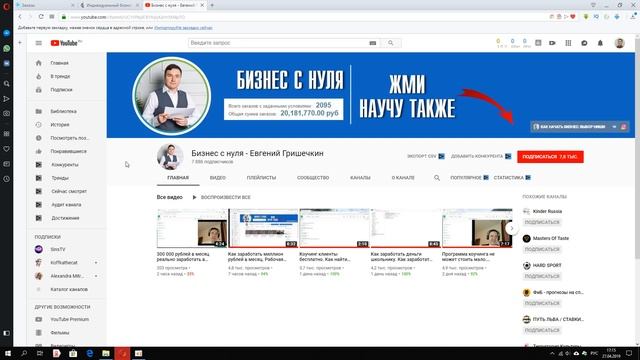Click ВОСПРОИЗВЕСТИ ВСЕ play link
640x360 pixels.
(221, 197)
